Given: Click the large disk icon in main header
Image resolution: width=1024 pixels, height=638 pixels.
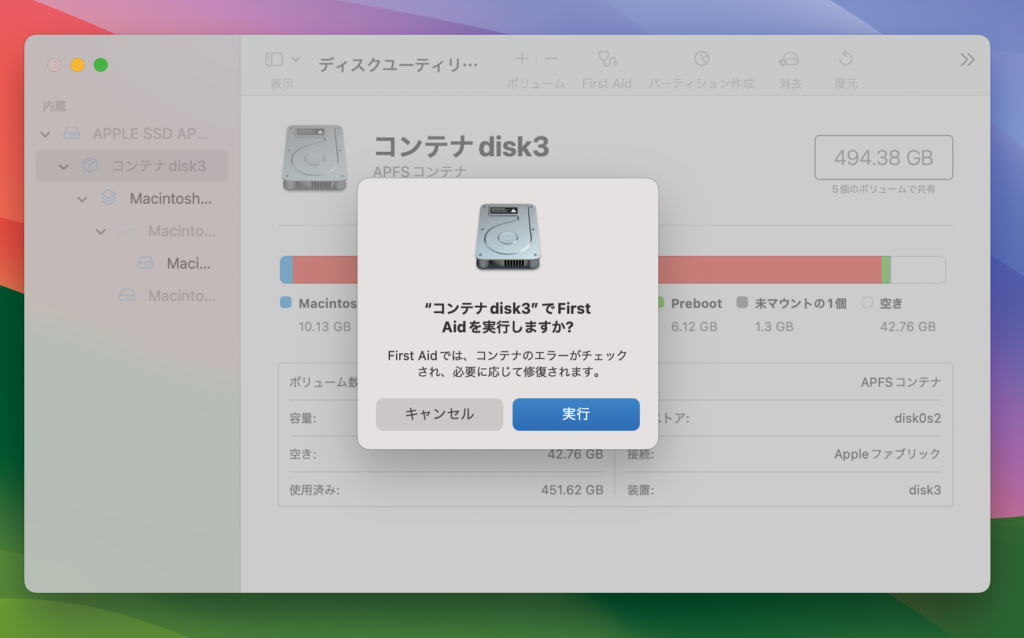Looking at the screenshot, I should (x=314, y=157).
